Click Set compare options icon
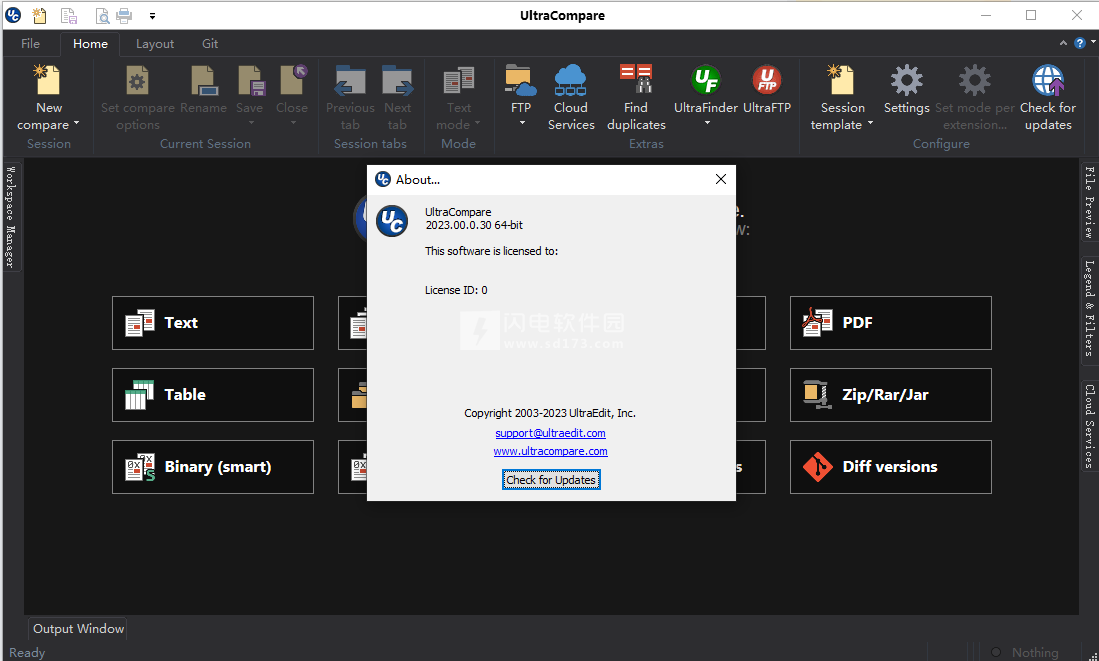The width and height of the screenshot is (1099, 661). coord(137,80)
